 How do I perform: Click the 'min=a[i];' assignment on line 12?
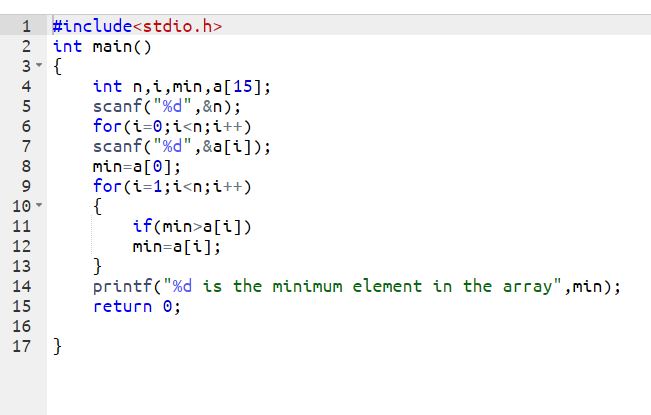click(177, 246)
